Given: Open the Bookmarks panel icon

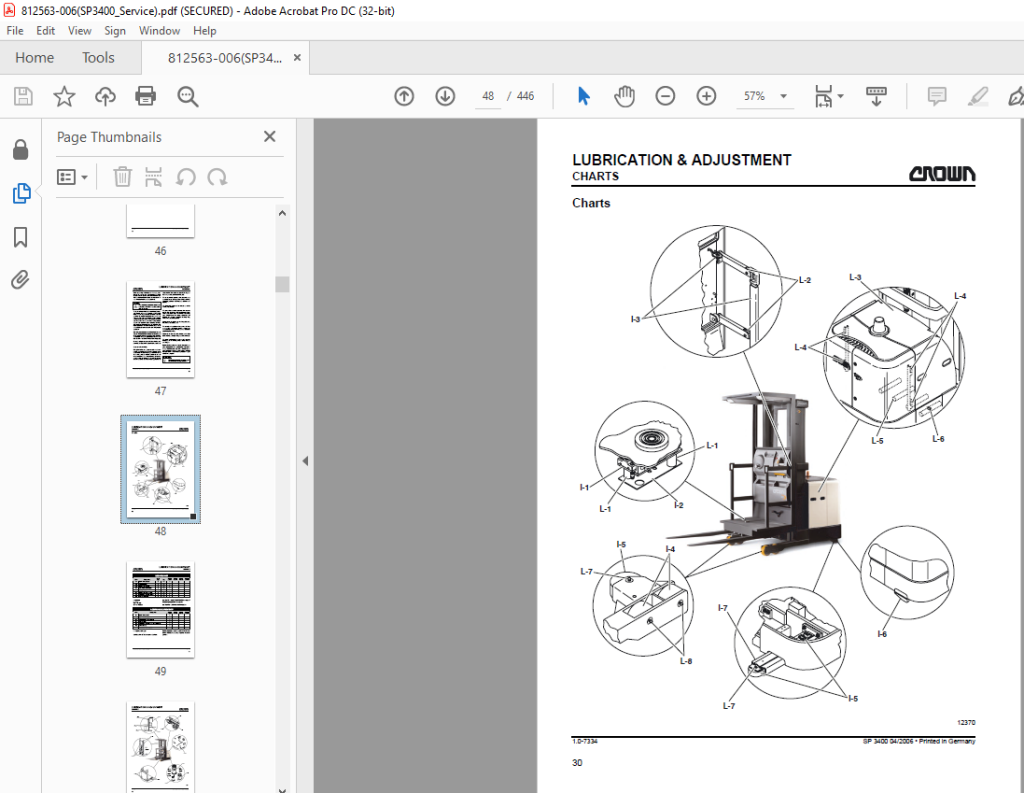Looking at the screenshot, I should pos(20,237).
